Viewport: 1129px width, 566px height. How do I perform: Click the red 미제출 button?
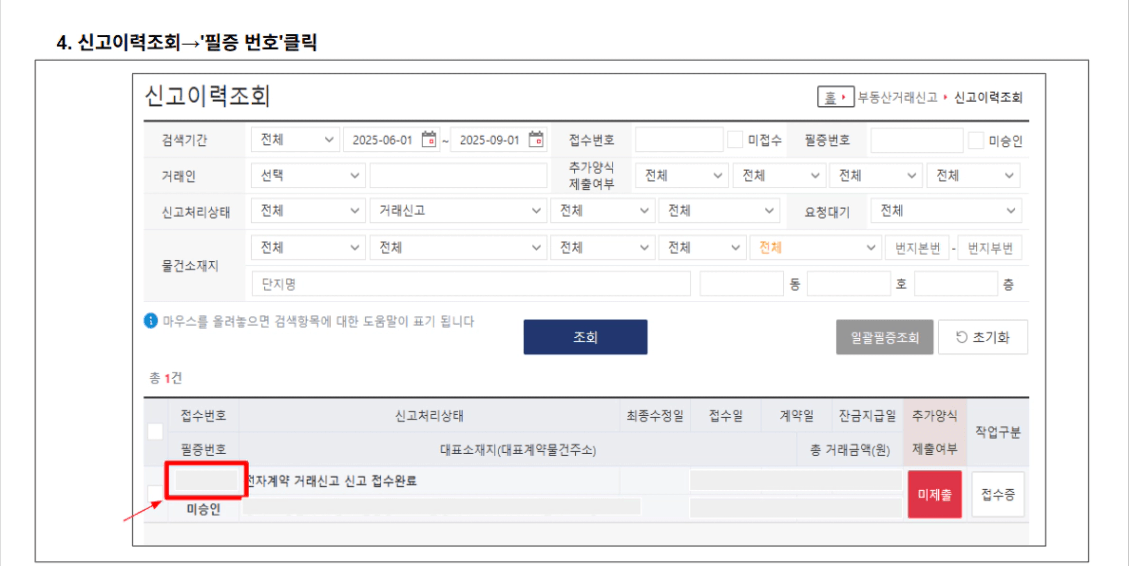pyautogui.click(x=934, y=494)
